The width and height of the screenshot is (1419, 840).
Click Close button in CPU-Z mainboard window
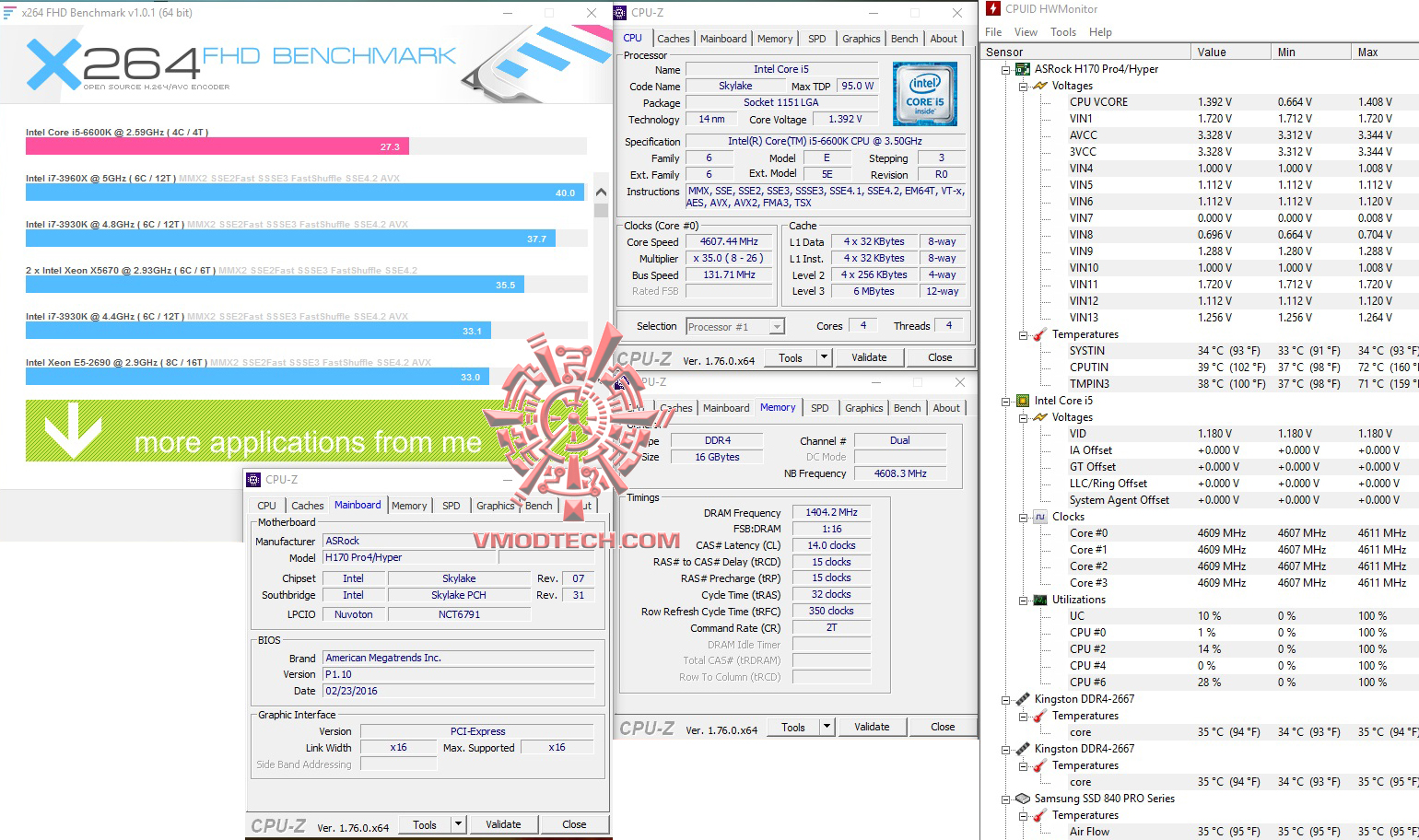click(574, 824)
